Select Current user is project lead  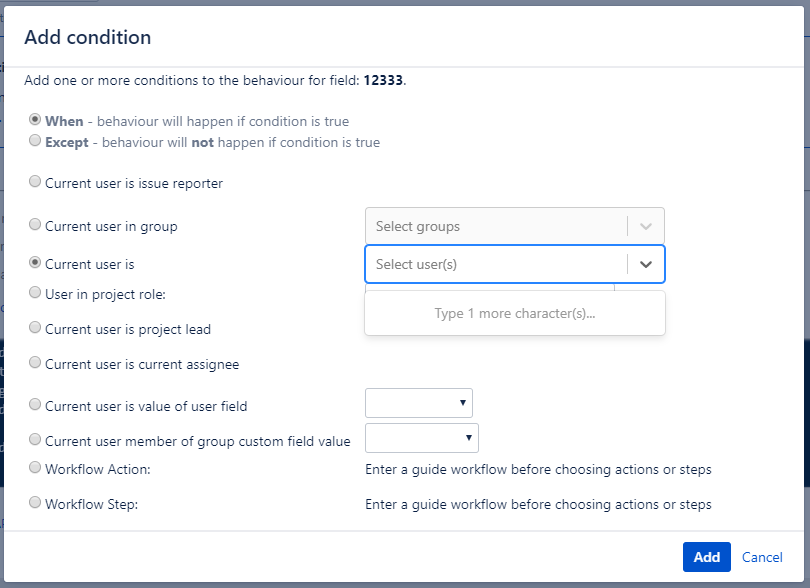click(35, 328)
